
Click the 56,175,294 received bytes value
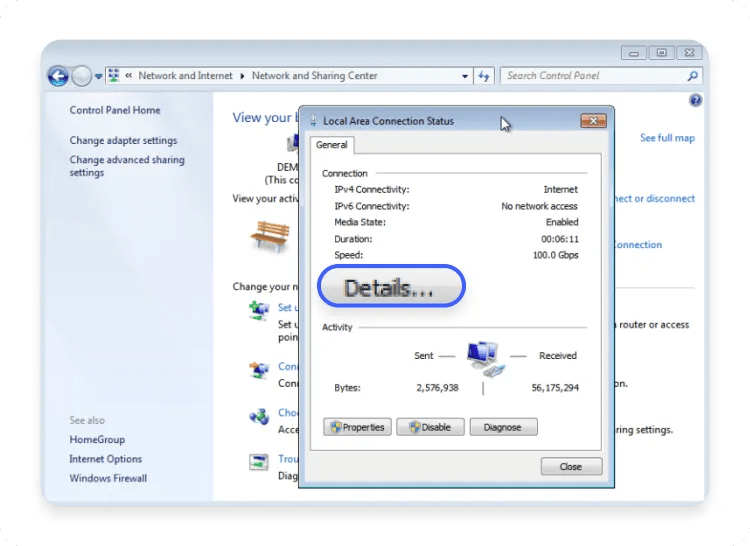coord(555,388)
